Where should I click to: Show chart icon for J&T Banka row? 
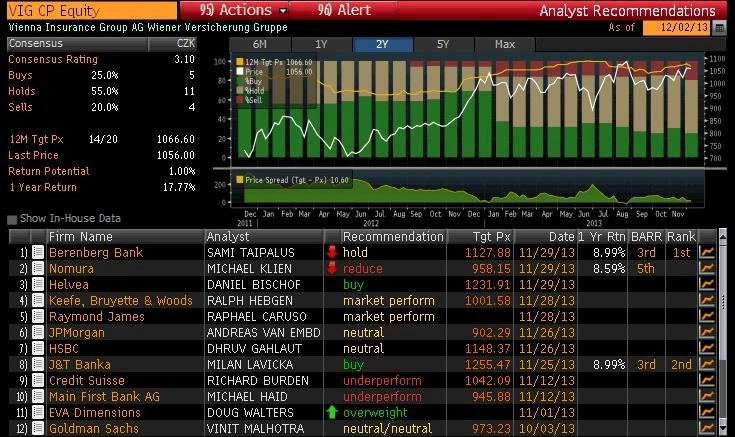pos(707,364)
